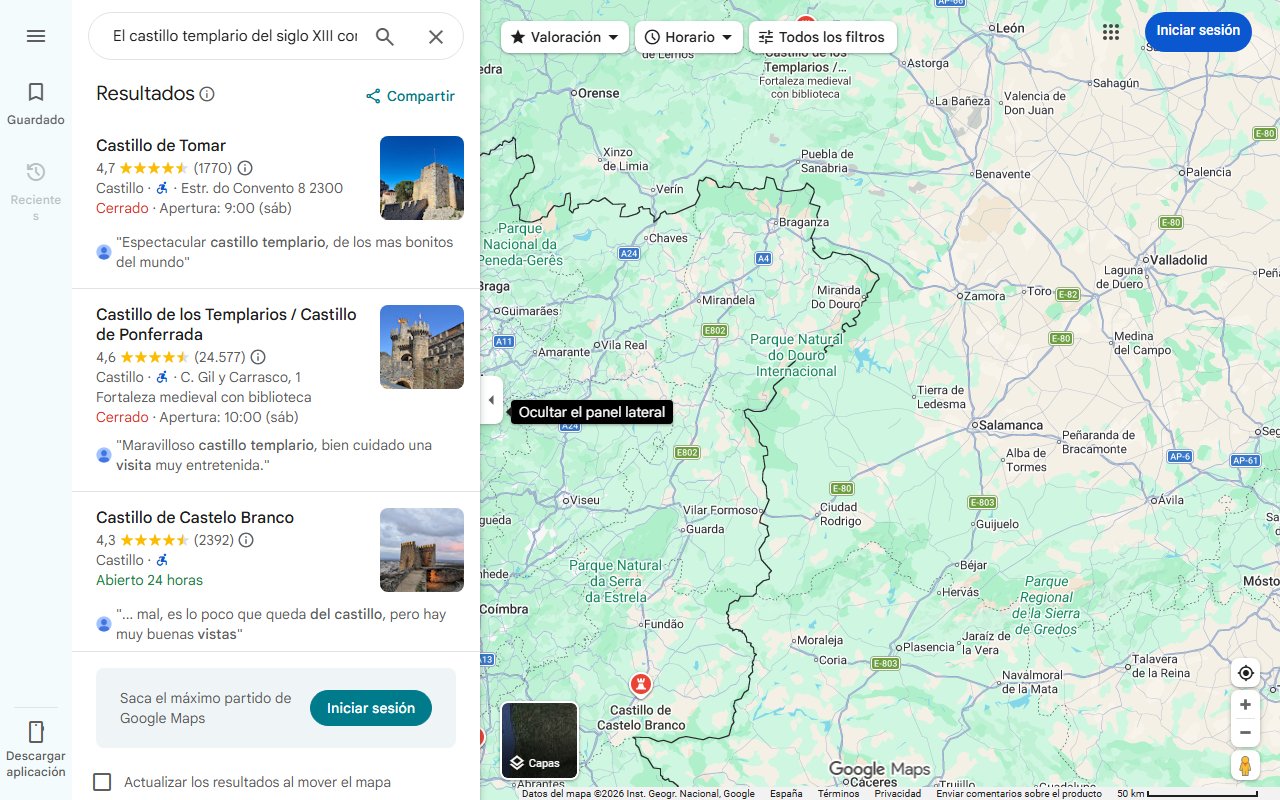Viewport: 1280px width, 800px height.
Task: Click the "Espectacular castillo templario" review snippet
Action: [x=285, y=252]
